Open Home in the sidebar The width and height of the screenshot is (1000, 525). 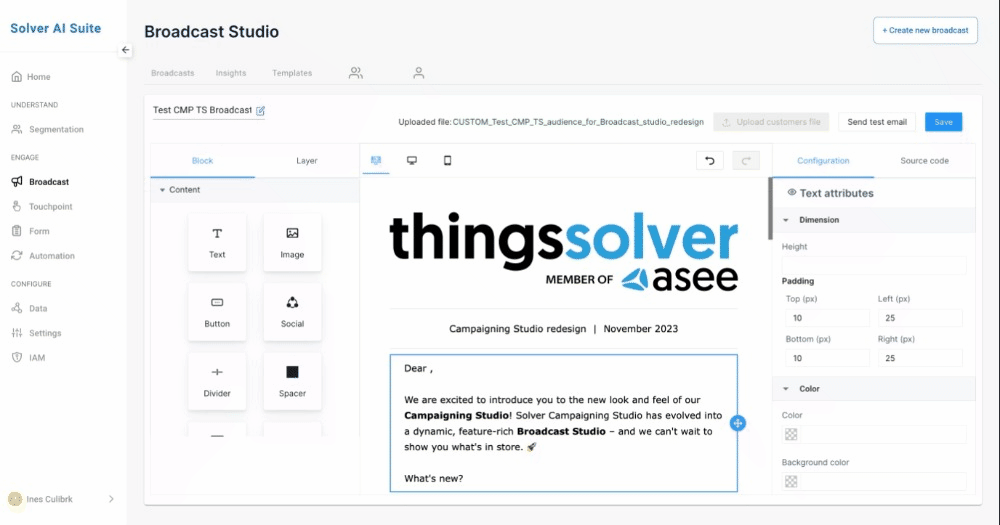(31, 77)
